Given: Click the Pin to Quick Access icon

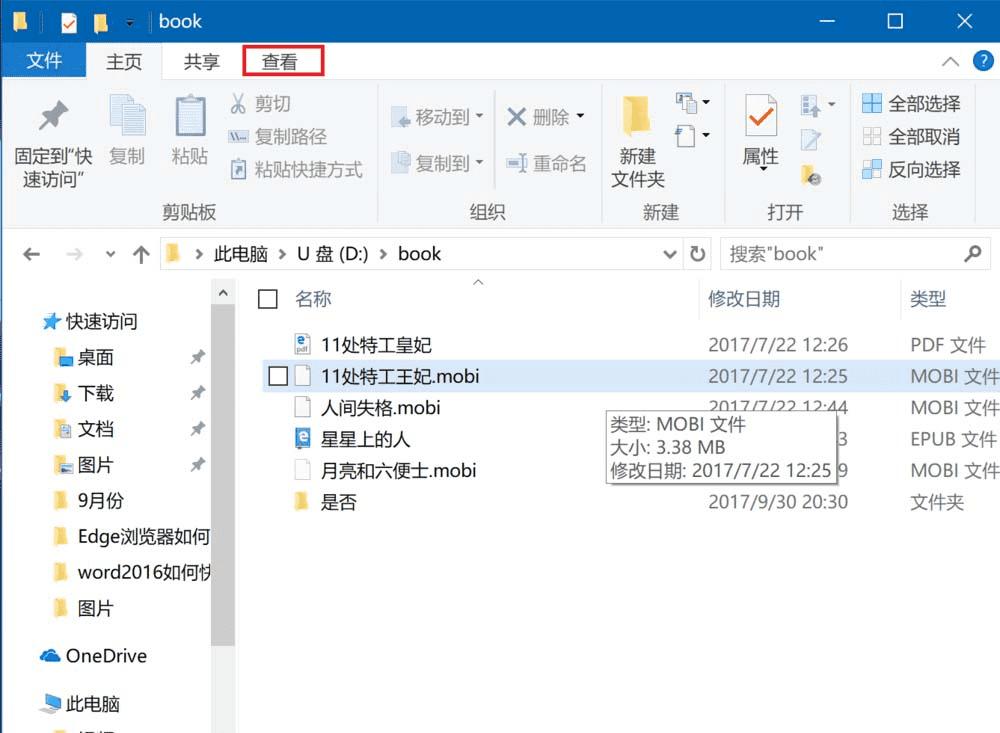Looking at the screenshot, I should pyautogui.click(x=54, y=116).
